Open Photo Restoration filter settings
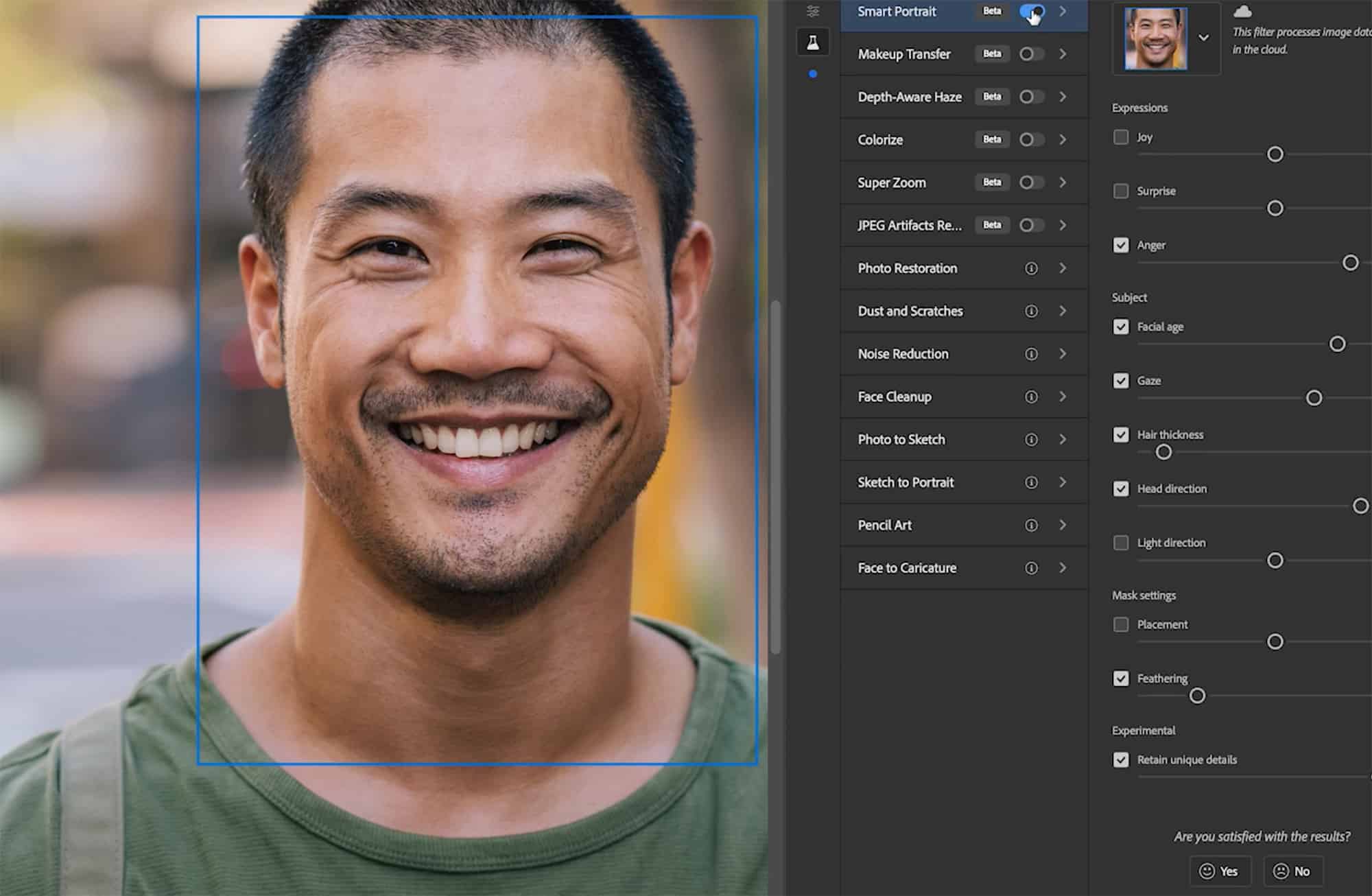The image size is (1372, 896). (x=1065, y=267)
